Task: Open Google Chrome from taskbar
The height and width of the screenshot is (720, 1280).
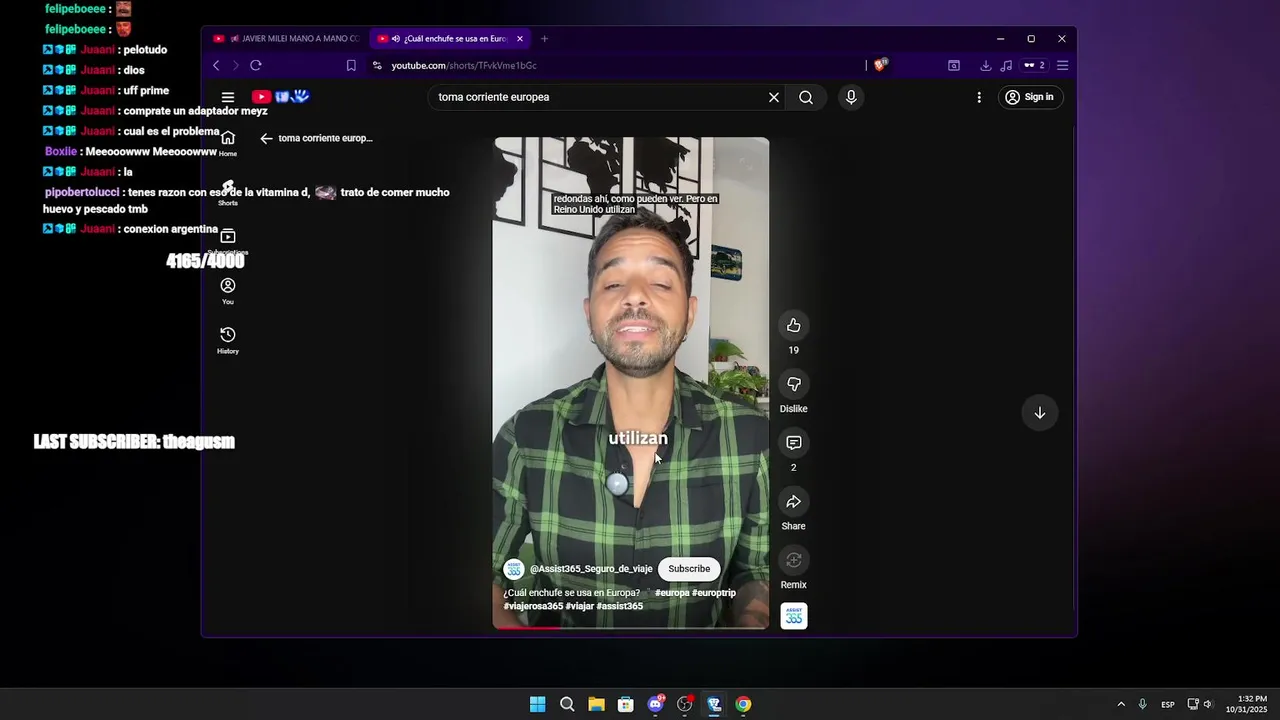Action: (743, 704)
